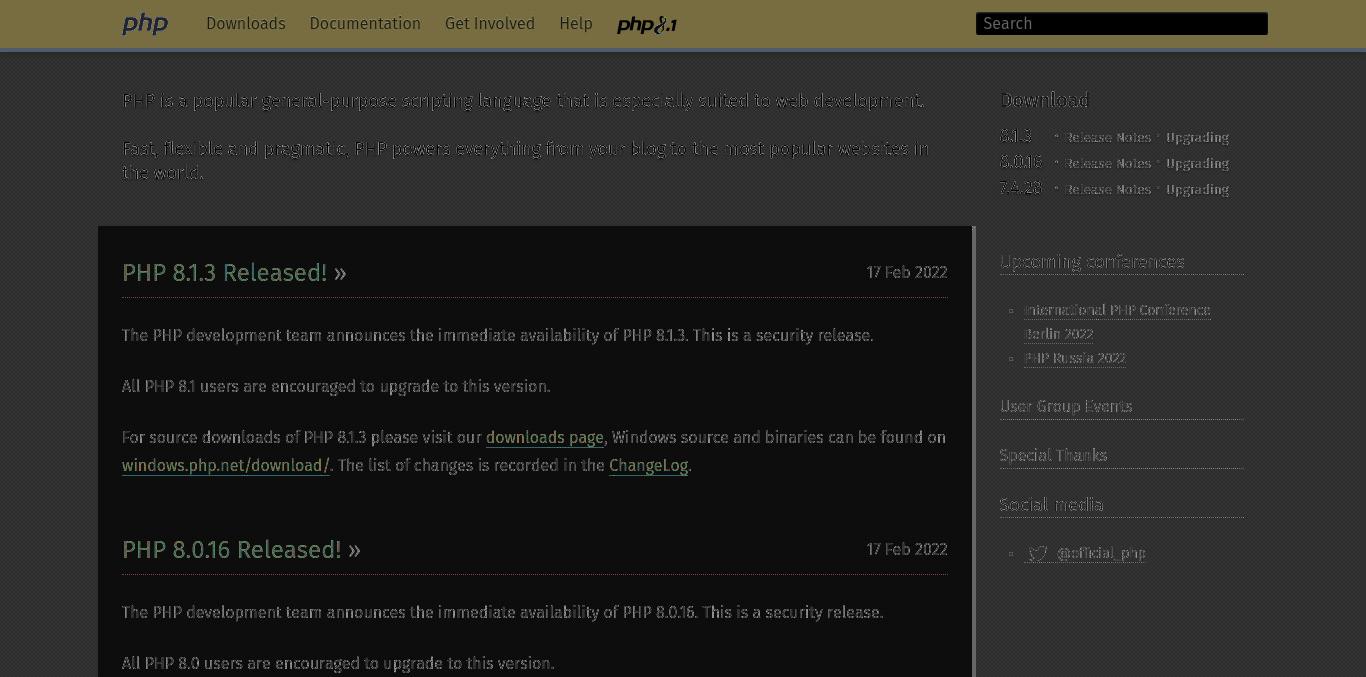The image size is (1366, 677).
Task: Follow the downloads page link
Action: tap(545, 438)
